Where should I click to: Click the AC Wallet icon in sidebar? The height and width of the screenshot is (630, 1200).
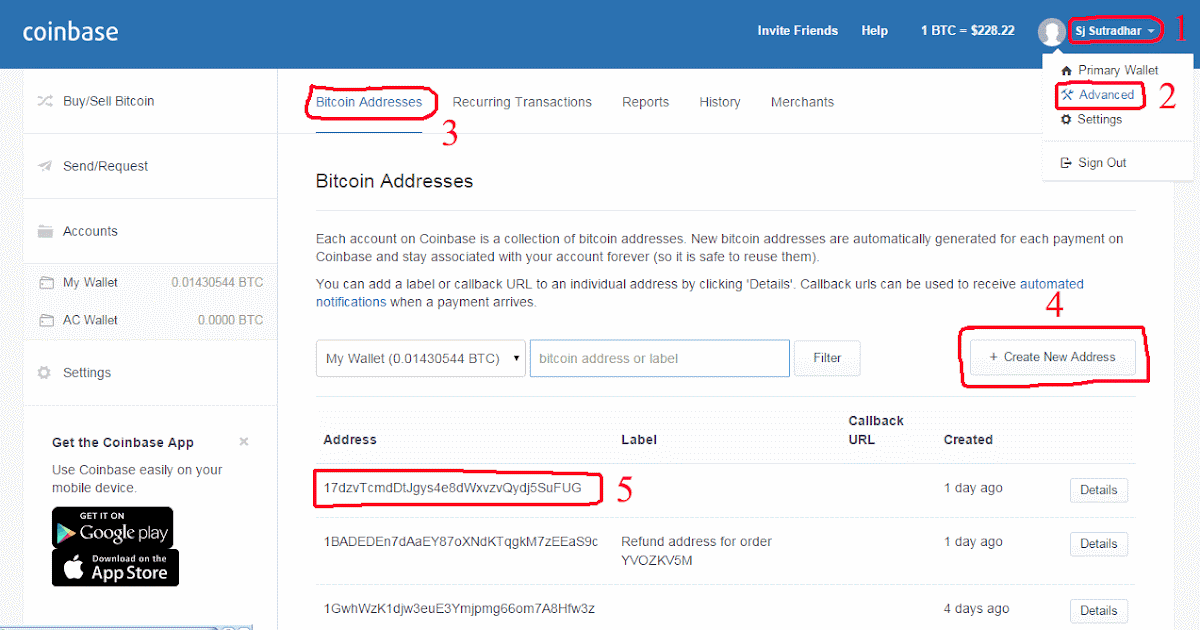[45, 320]
